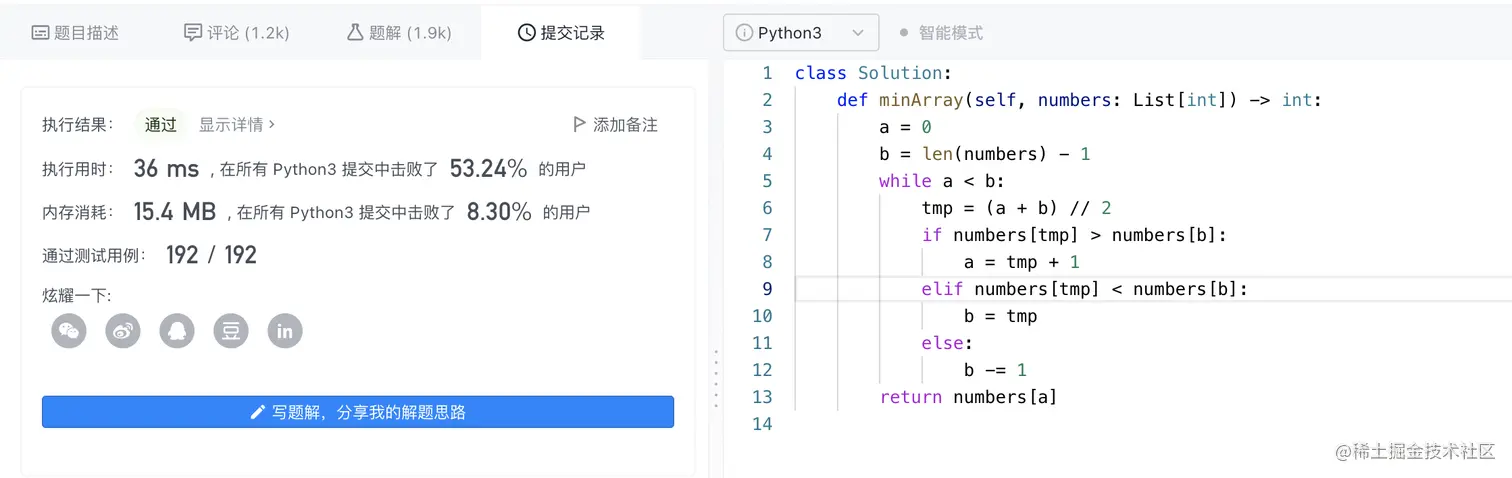The width and height of the screenshot is (1512, 478).
Task: Click the pencil icon on 写题解 button
Action: point(258,412)
